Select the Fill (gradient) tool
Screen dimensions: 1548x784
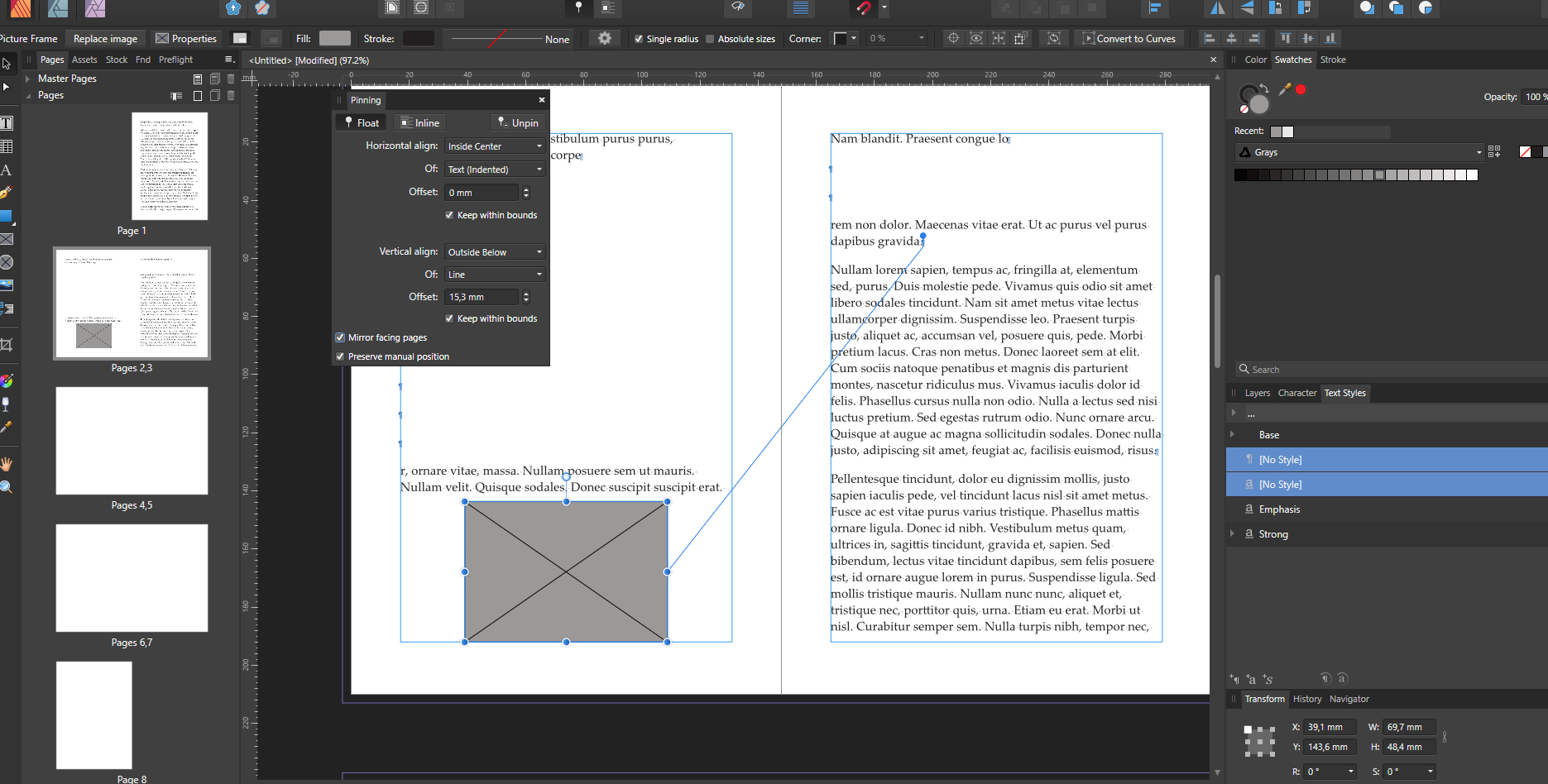(6, 381)
